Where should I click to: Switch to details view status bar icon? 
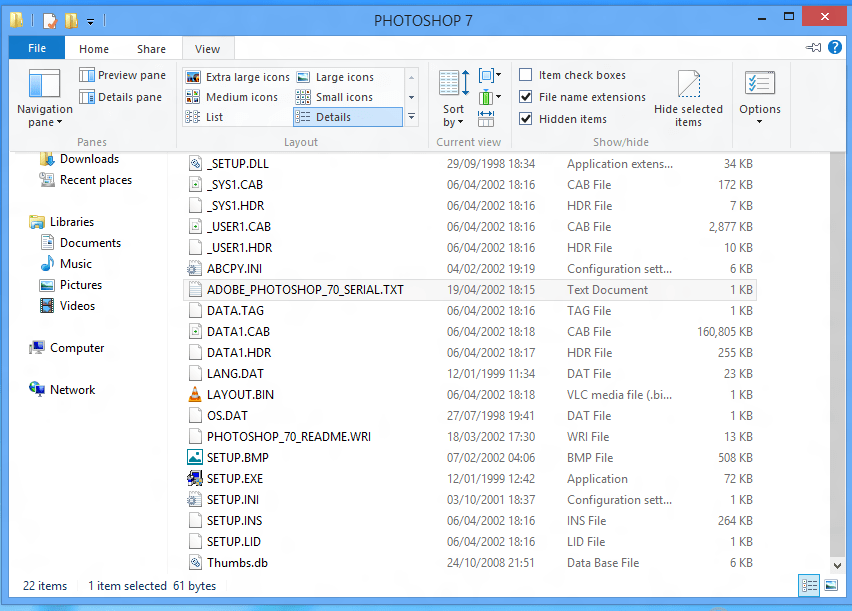(x=809, y=585)
